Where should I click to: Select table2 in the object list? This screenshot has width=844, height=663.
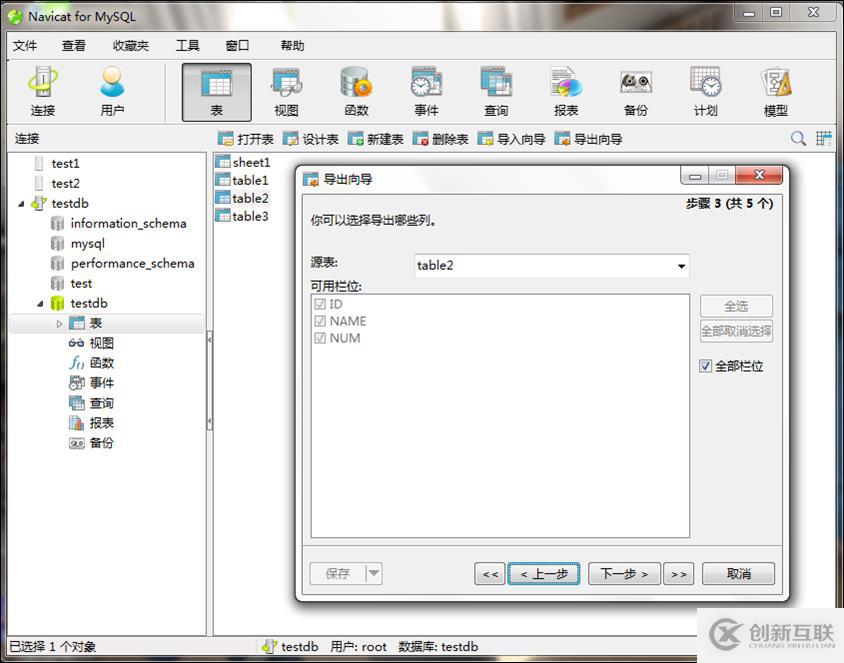coord(242,198)
